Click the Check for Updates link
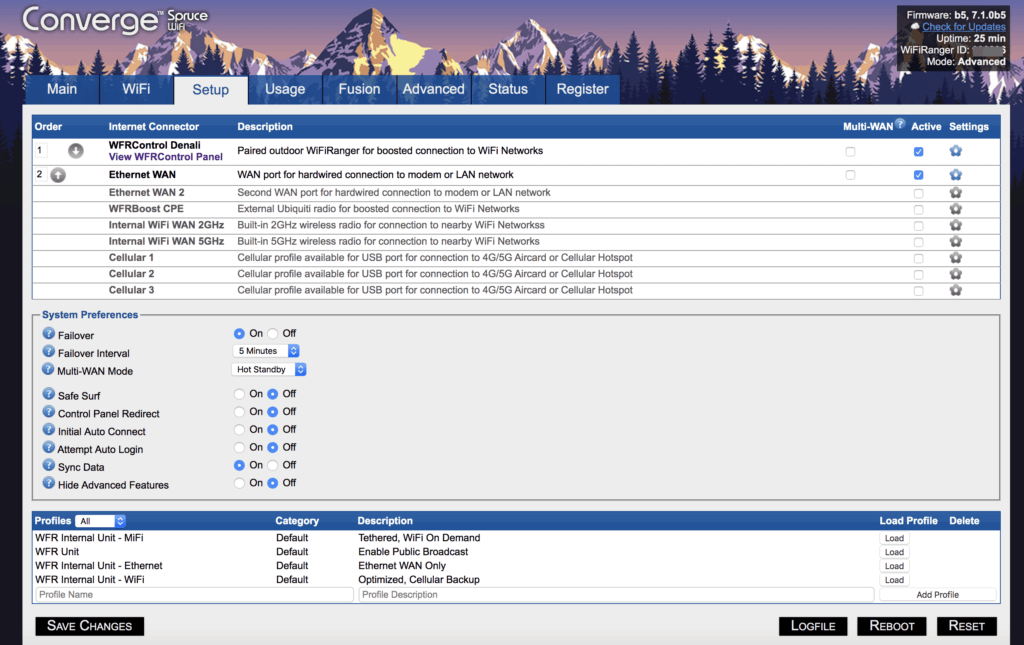The width and height of the screenshot is (1024, 645). 963,27
